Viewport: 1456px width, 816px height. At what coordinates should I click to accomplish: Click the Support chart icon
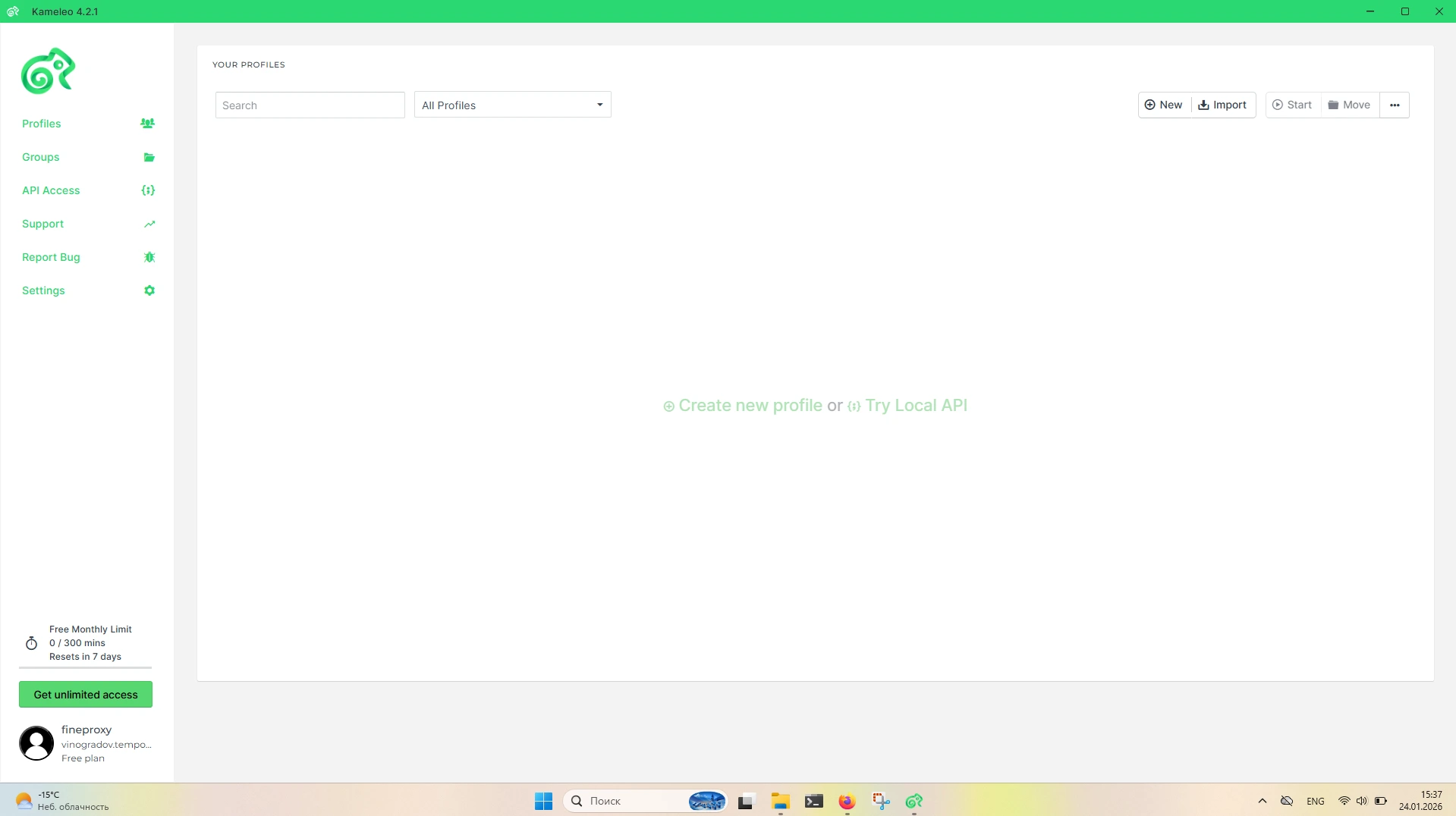(x=149, y=224)
